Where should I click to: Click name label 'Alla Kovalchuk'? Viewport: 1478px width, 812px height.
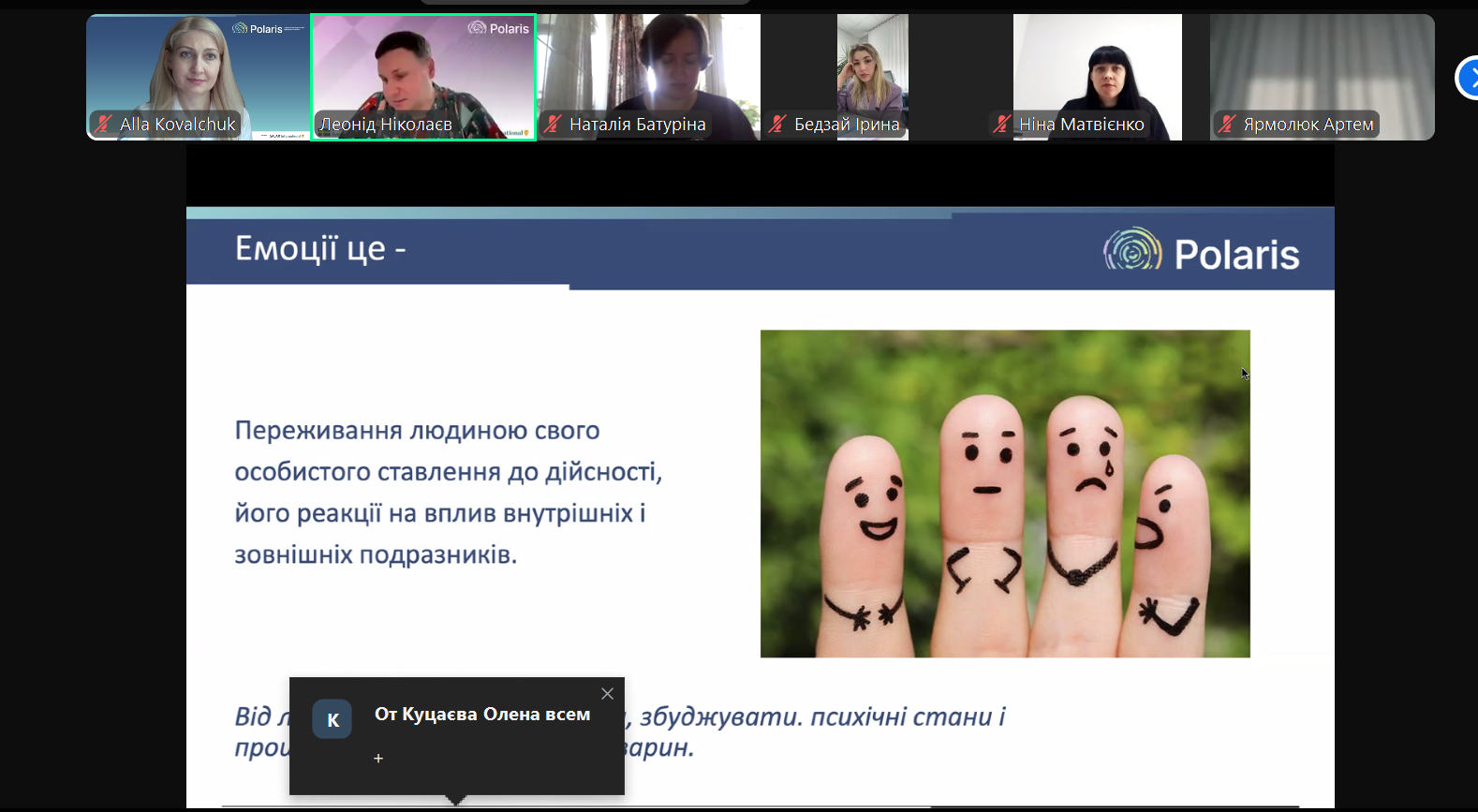[x=178, y=125]
